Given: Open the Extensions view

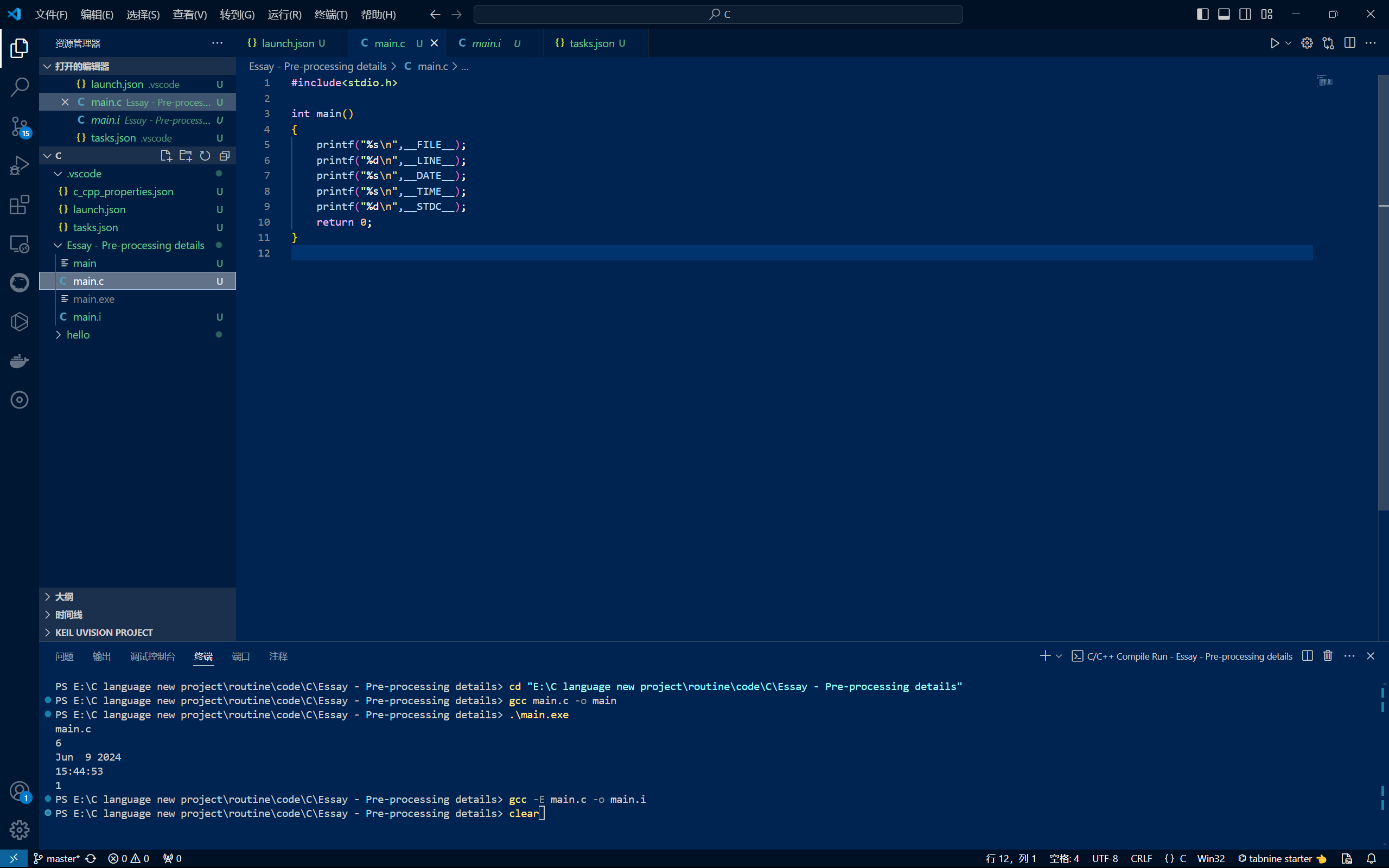Looking at the screenshot, I should (x=19, y=205).
